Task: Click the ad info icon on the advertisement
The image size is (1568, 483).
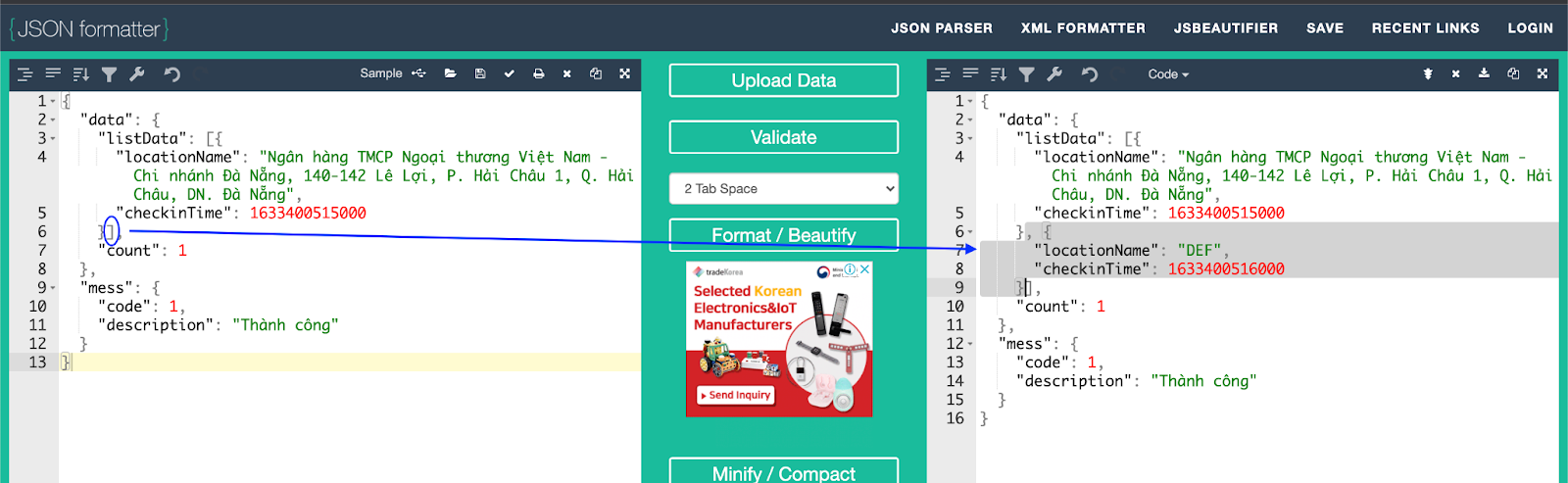Action: point(851,269)
